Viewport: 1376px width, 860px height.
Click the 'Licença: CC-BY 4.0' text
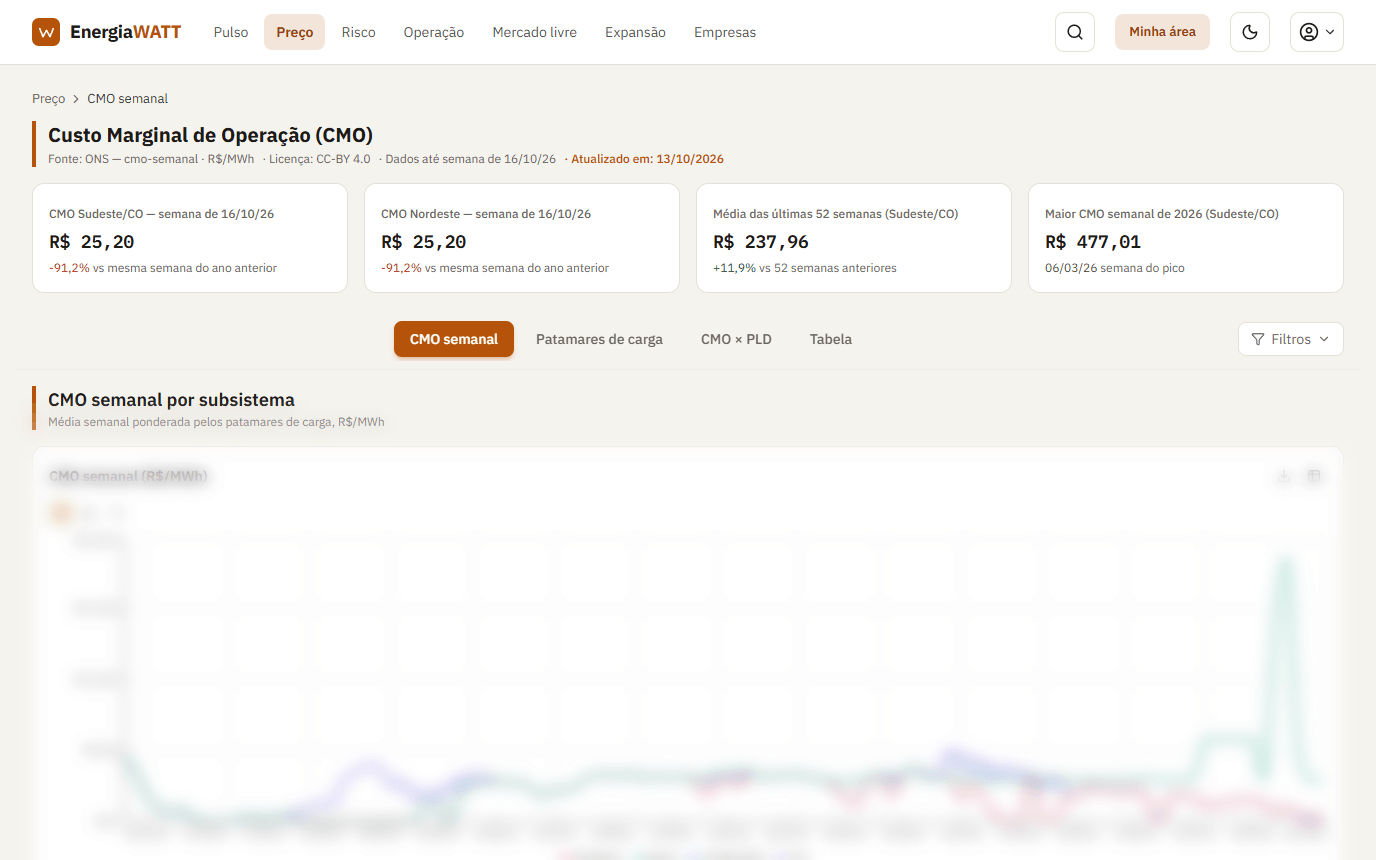click(319, 159)
